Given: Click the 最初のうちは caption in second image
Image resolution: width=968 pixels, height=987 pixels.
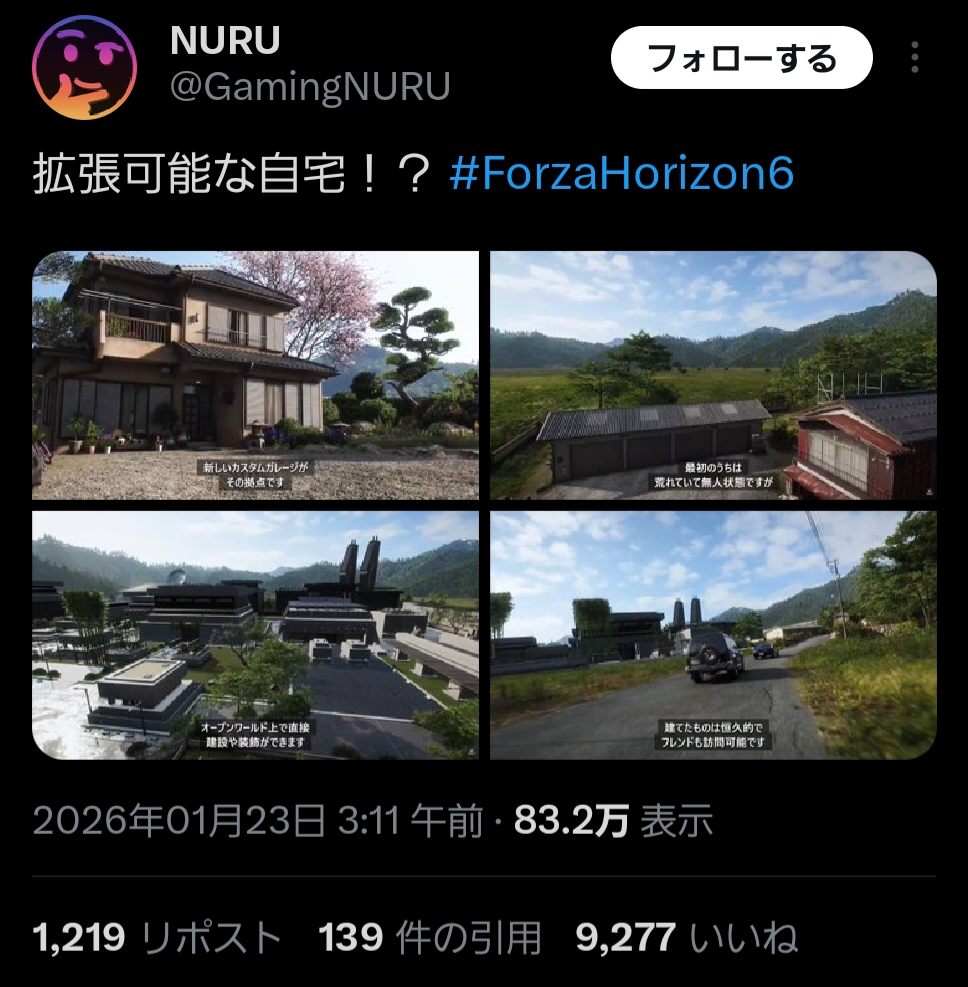Looking at the screenshot, I should point(713,468).
